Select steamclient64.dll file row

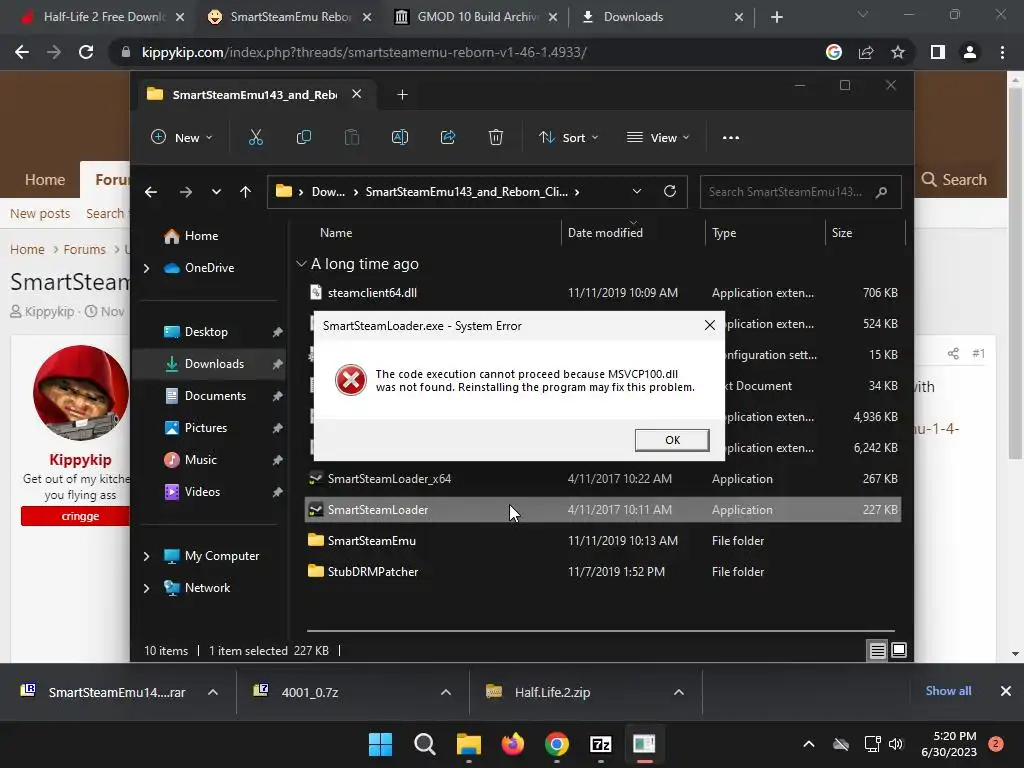click(603, 293)
